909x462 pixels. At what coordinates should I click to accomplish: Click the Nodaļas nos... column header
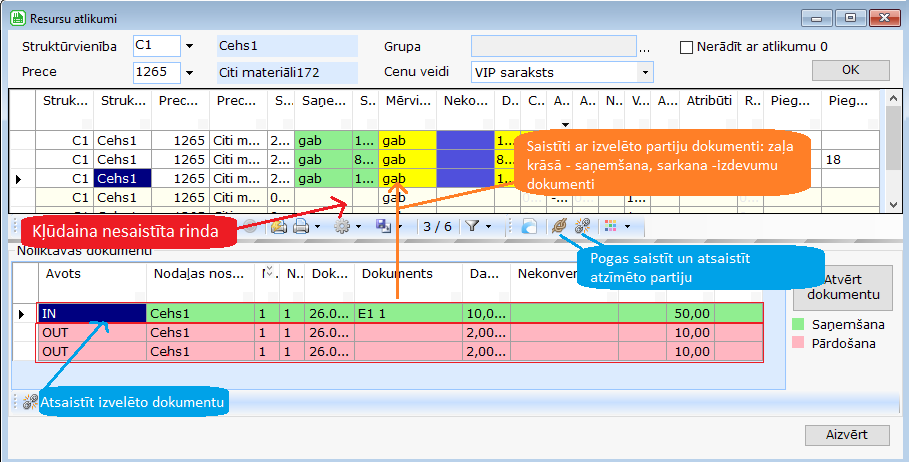pyautogui.click(x=201, y=274)
